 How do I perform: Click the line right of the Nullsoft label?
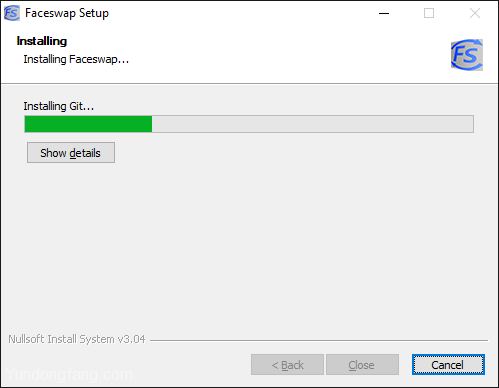tap(319, 340)
